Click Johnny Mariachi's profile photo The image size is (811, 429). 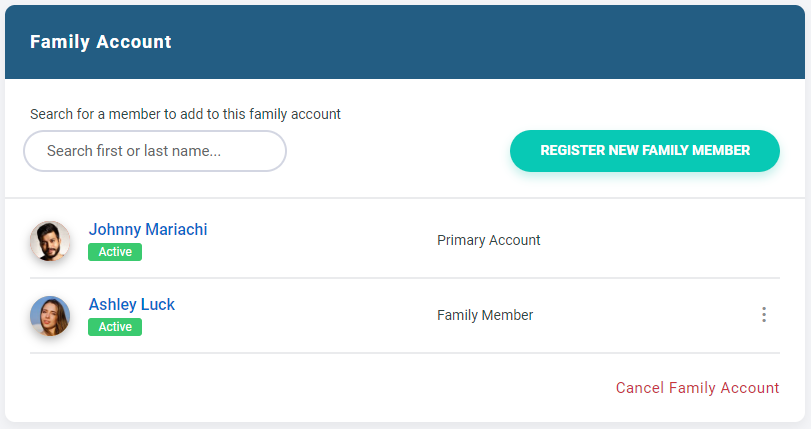50,241
